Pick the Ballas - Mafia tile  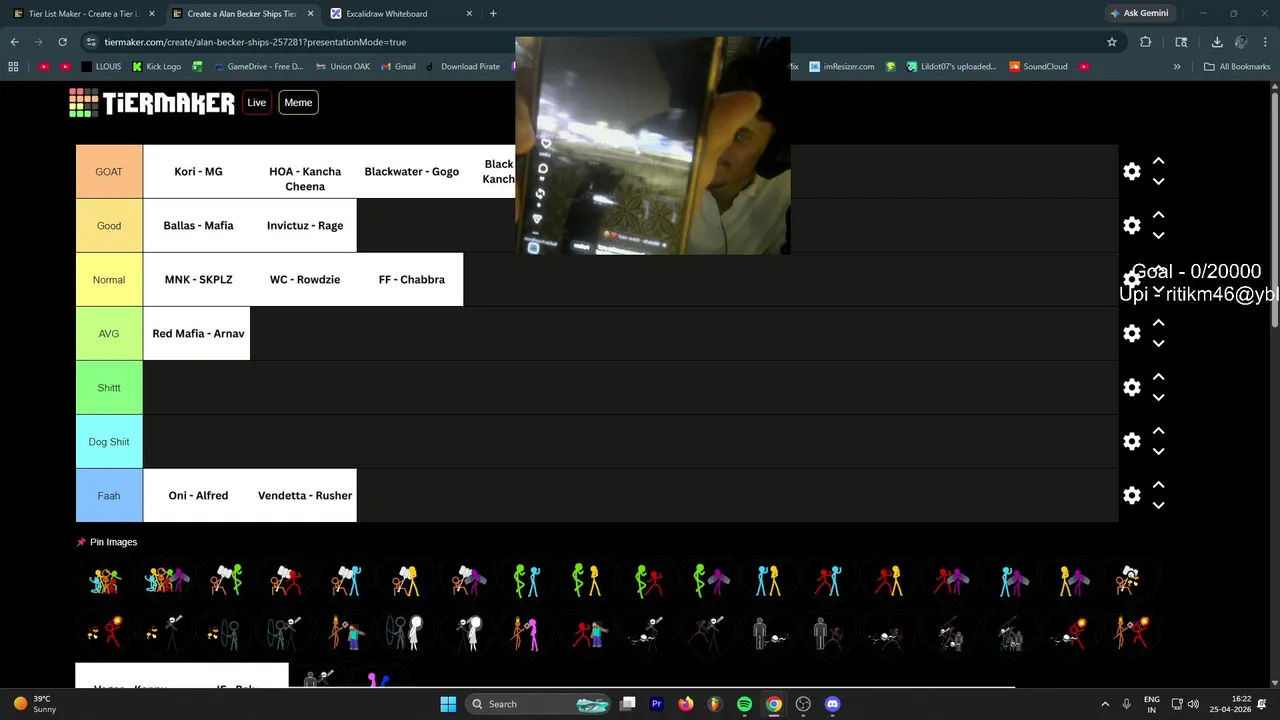(198, 226)
